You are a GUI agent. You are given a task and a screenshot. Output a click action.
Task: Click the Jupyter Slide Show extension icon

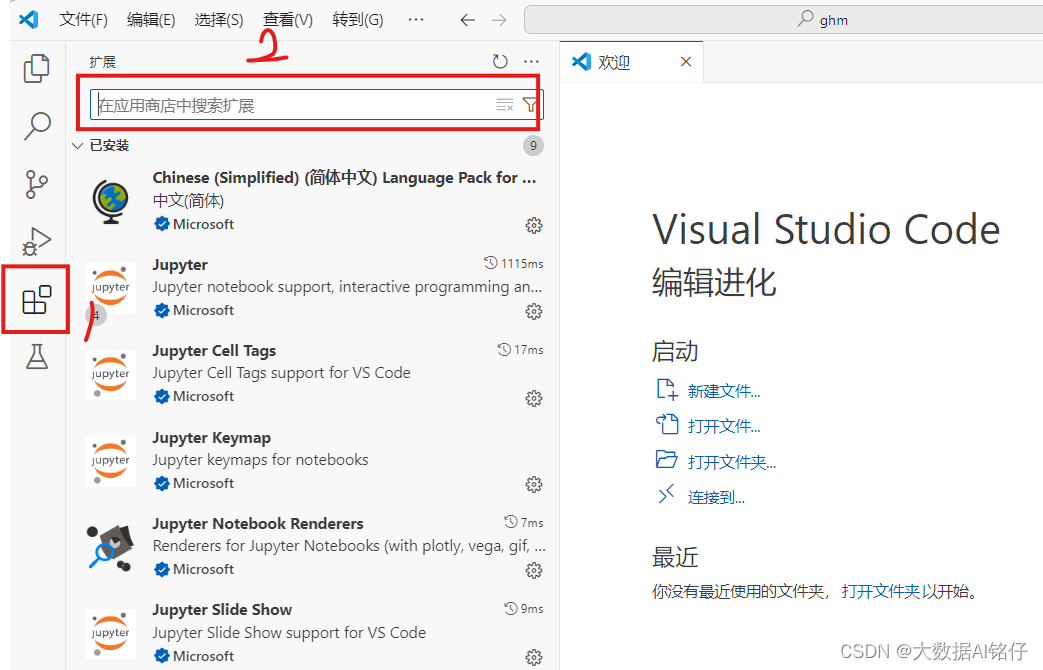(x=110, y=633)
